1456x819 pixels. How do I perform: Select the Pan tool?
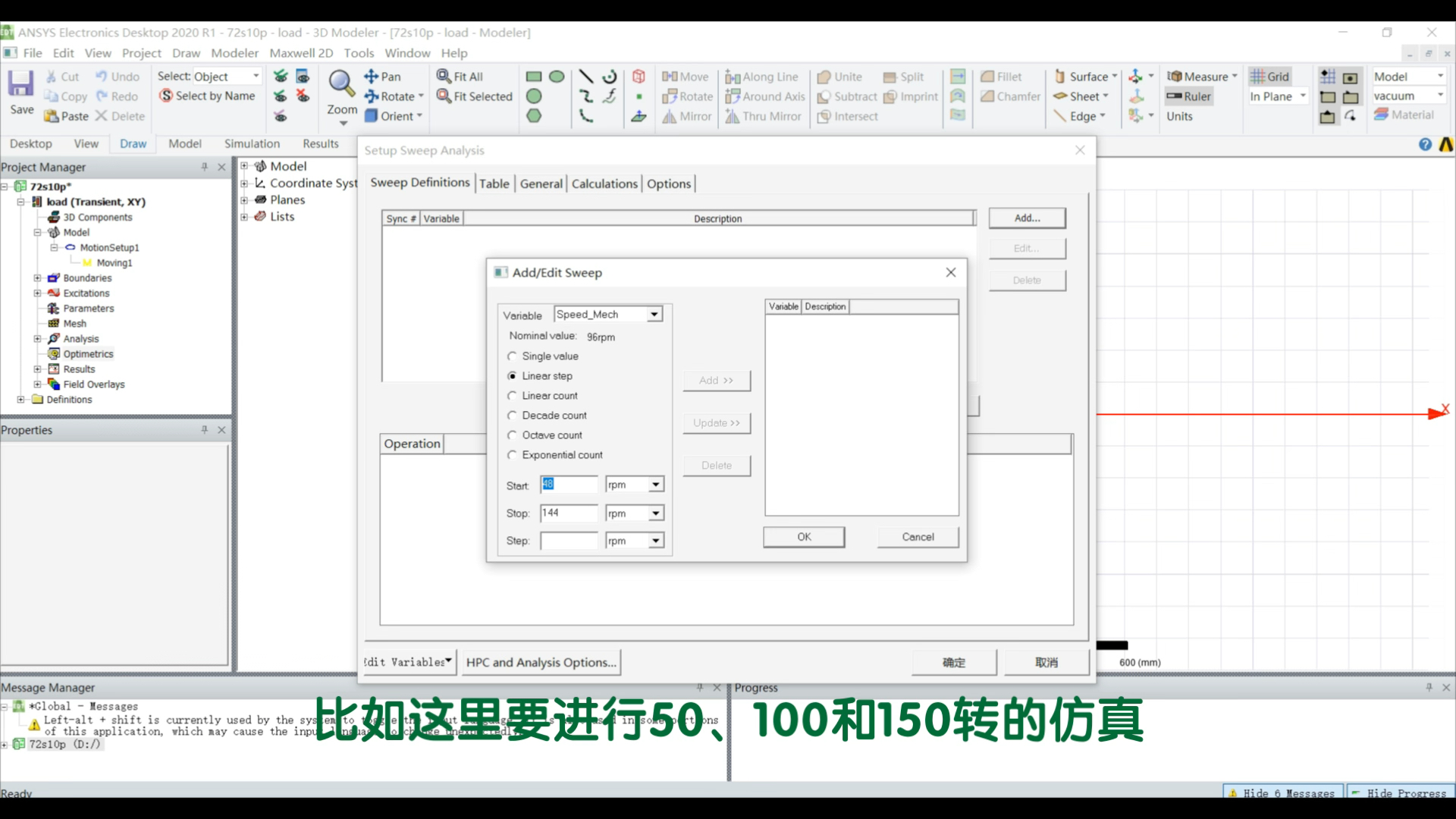[x=384, y=76]
